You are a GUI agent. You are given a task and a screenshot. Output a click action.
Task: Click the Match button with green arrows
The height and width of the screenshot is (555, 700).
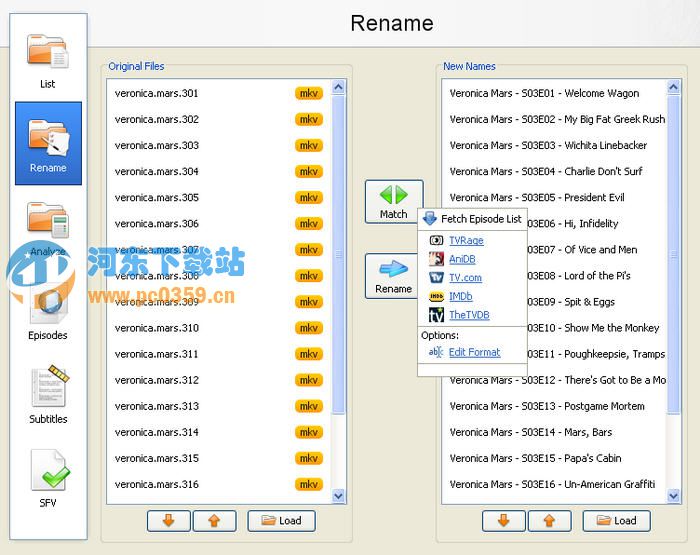pos(394,201)
